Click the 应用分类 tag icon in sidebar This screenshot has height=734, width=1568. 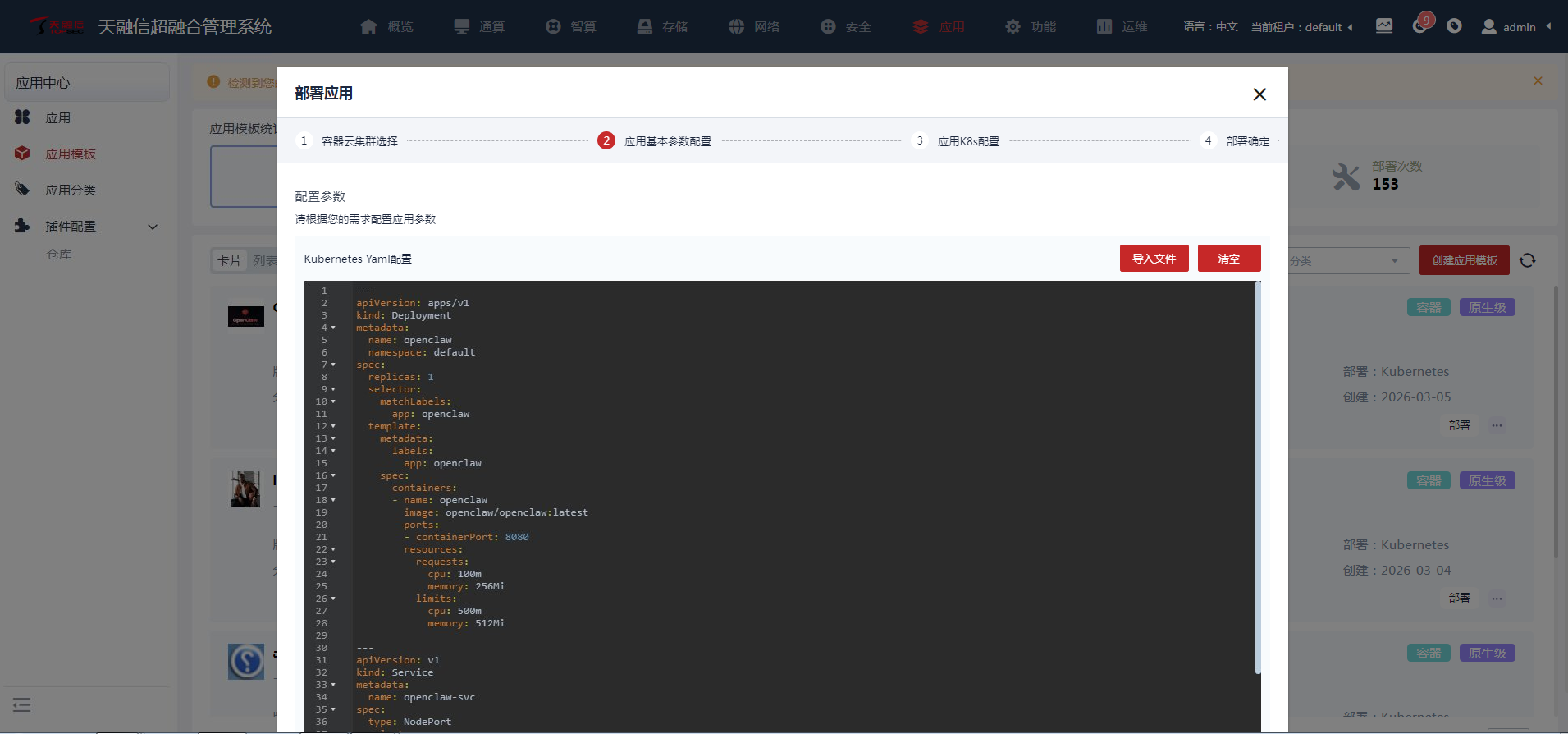22,190
